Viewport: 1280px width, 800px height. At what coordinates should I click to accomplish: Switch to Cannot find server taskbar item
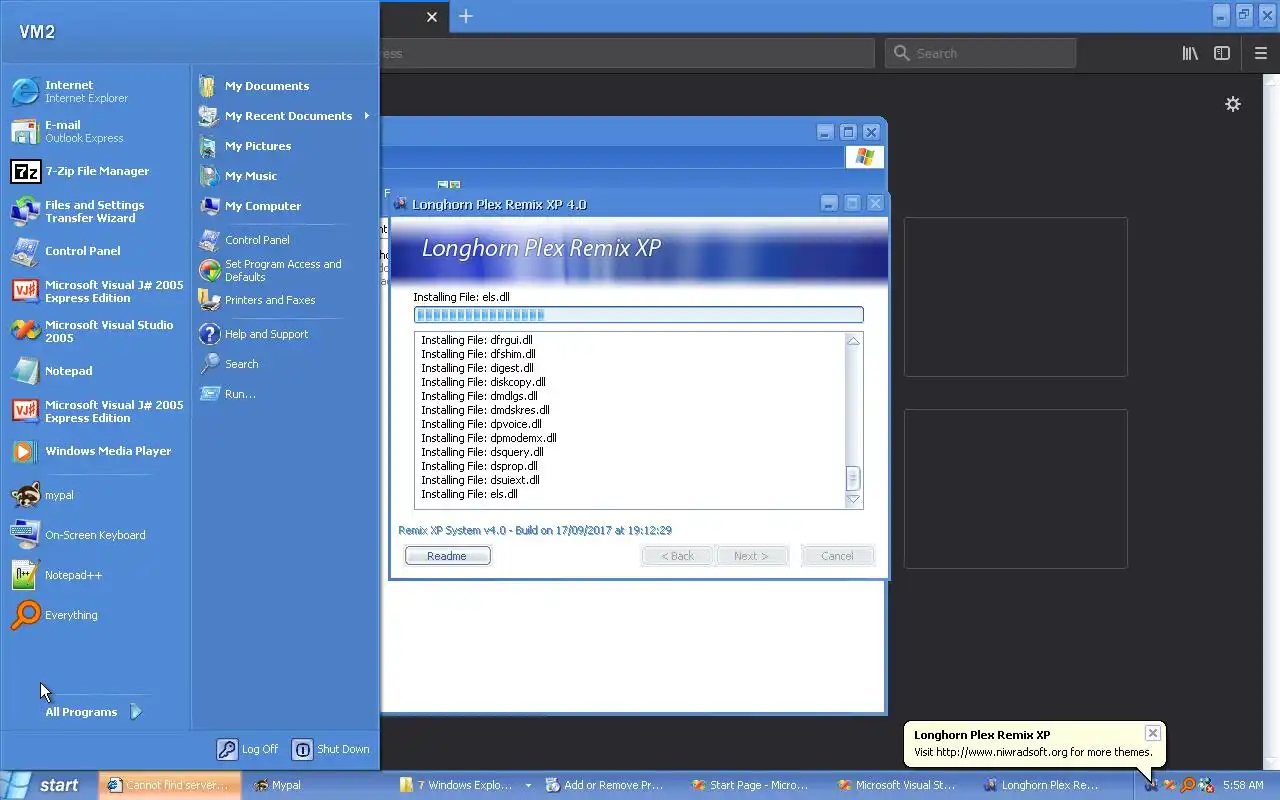point(170,785)
